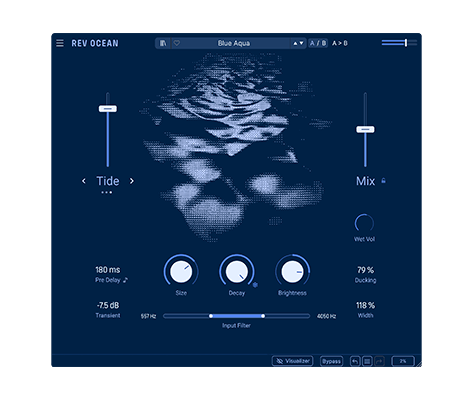Switch to previous reverb mode left of Tide
Image resolution: width=473 pixels, height=400 pixels.
(84, 181)
